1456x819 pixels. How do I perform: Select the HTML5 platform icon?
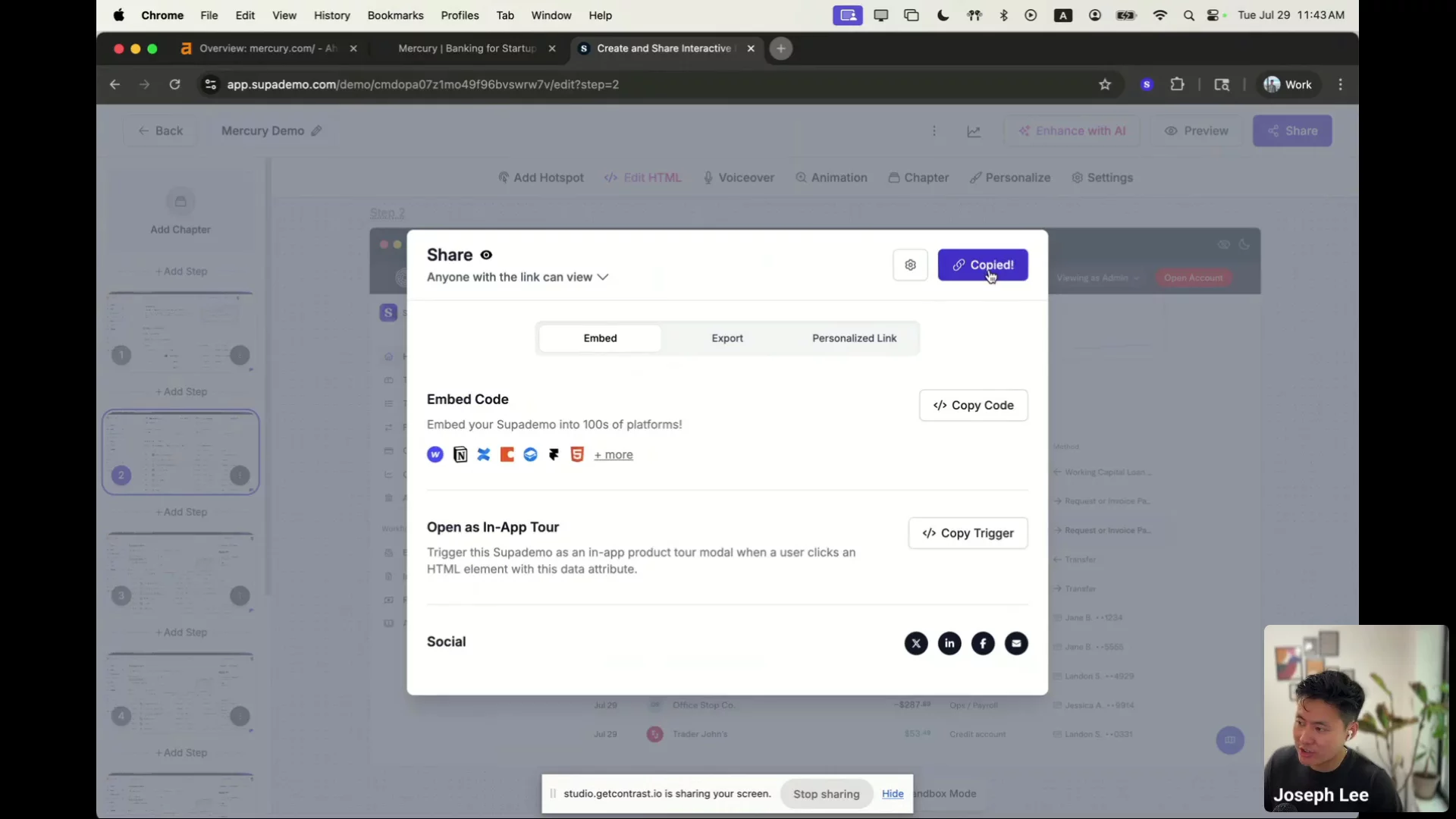coord(577,454)
